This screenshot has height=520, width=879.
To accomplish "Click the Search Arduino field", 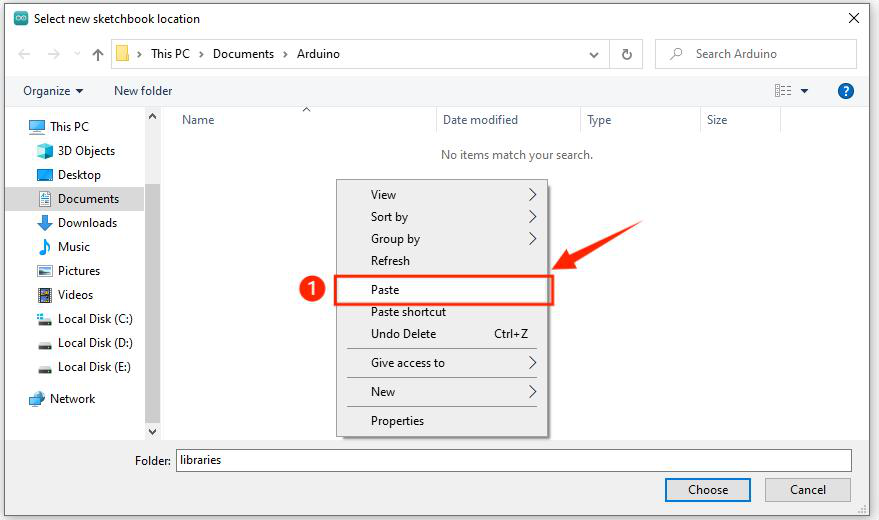I will click(x=756, y=54).
